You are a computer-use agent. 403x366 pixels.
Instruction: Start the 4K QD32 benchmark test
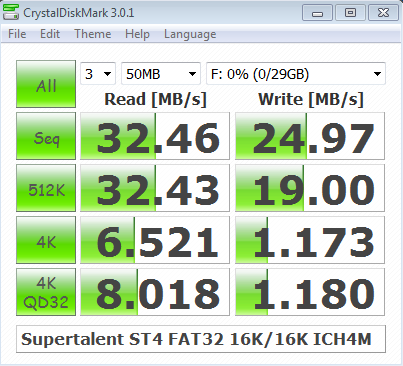[x=46, y=292]
